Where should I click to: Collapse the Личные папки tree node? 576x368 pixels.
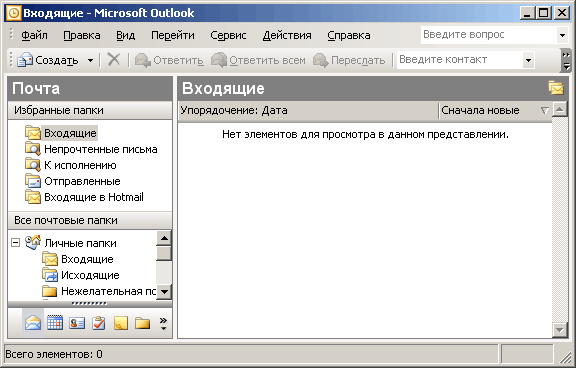(15, 243)
